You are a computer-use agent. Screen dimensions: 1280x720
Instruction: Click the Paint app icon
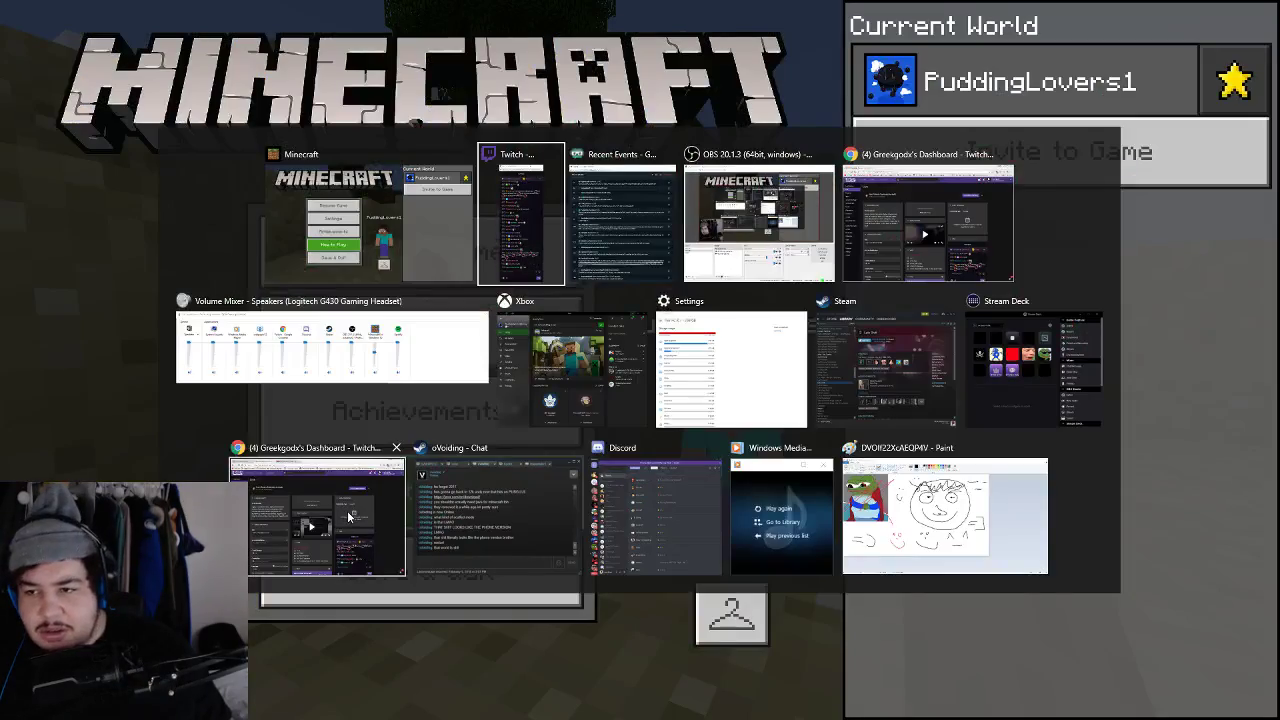click(x=849, y=448)
